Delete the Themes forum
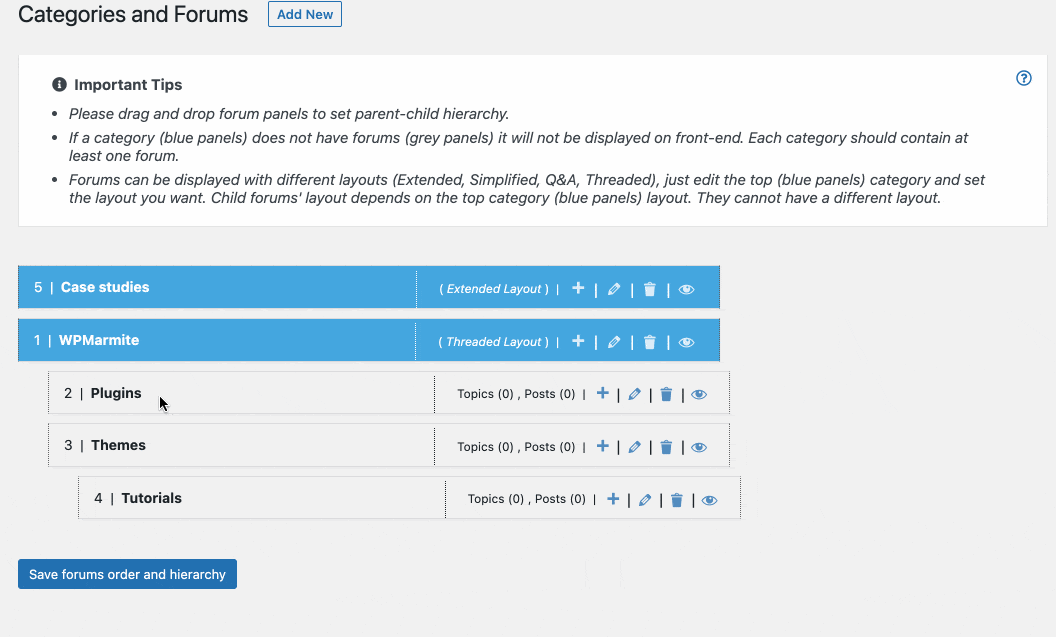The width and height of the screenshot is (1056, 637). coord(666,446)
